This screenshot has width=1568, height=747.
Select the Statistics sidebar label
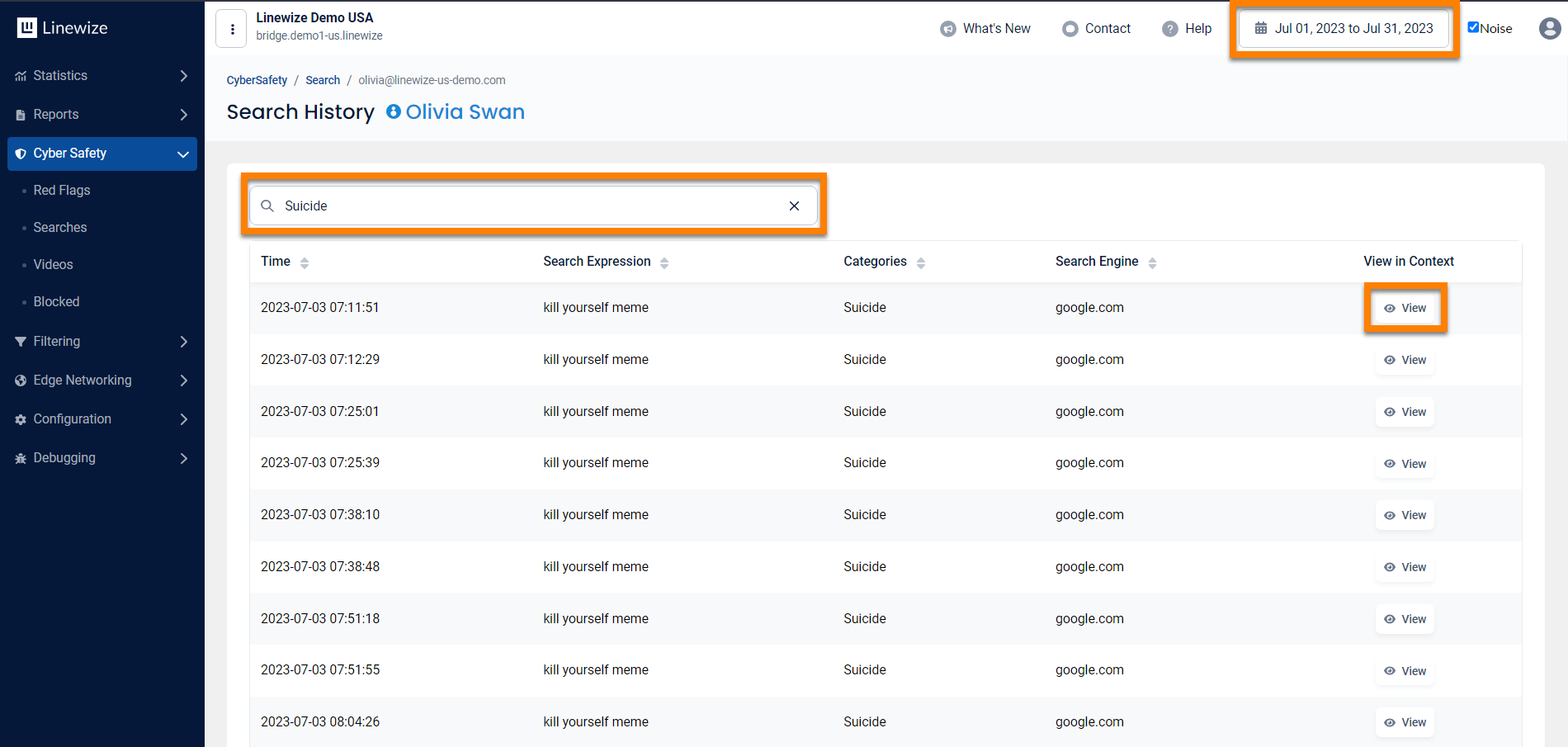coord(60,75)
